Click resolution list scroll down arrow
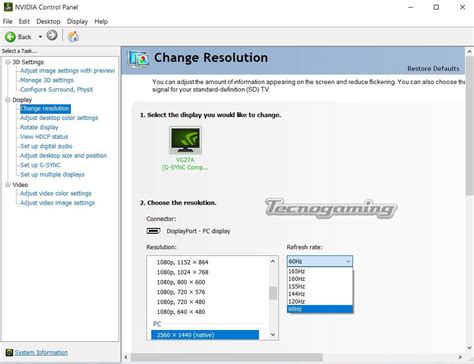Image resolution: width=474 pixels, height=364 pixels. [273, 335]
